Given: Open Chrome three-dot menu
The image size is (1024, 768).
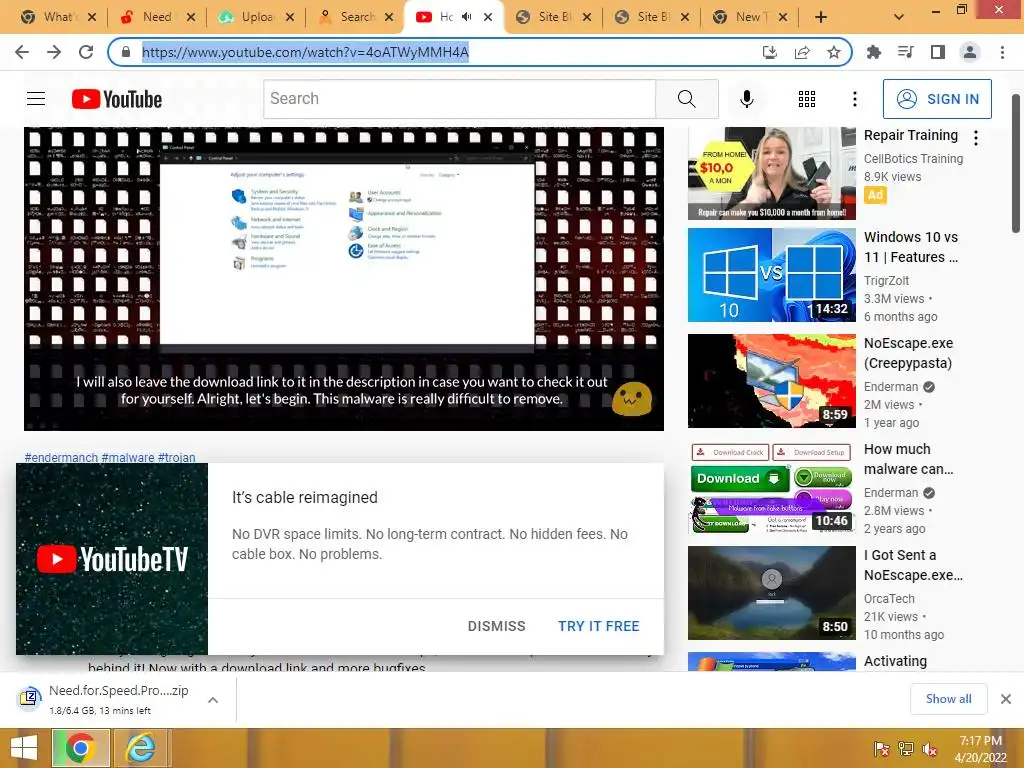Looking at the screenshot, I should [x=1002, y=52].
